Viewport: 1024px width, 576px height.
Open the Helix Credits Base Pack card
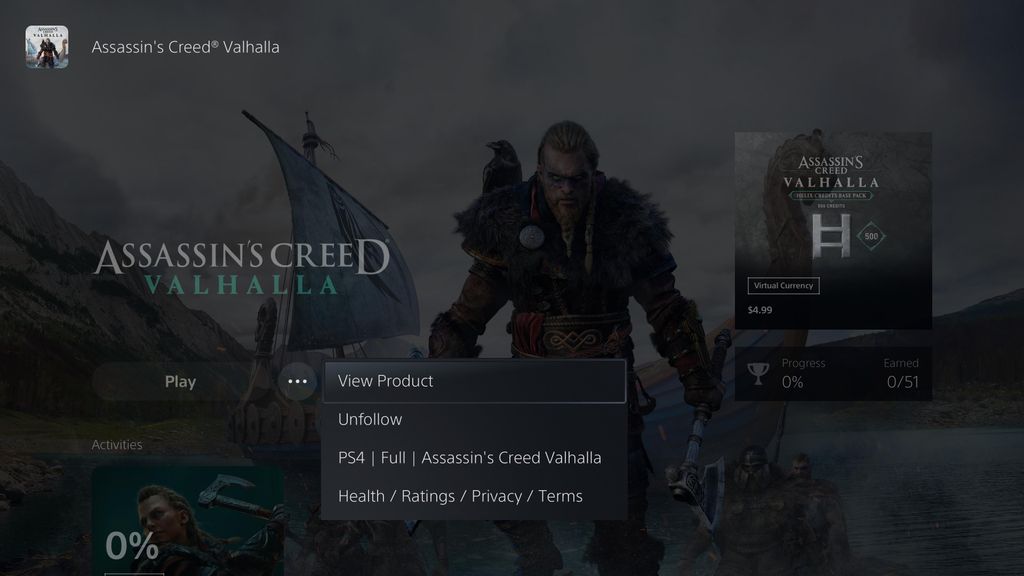coord(833,231)
